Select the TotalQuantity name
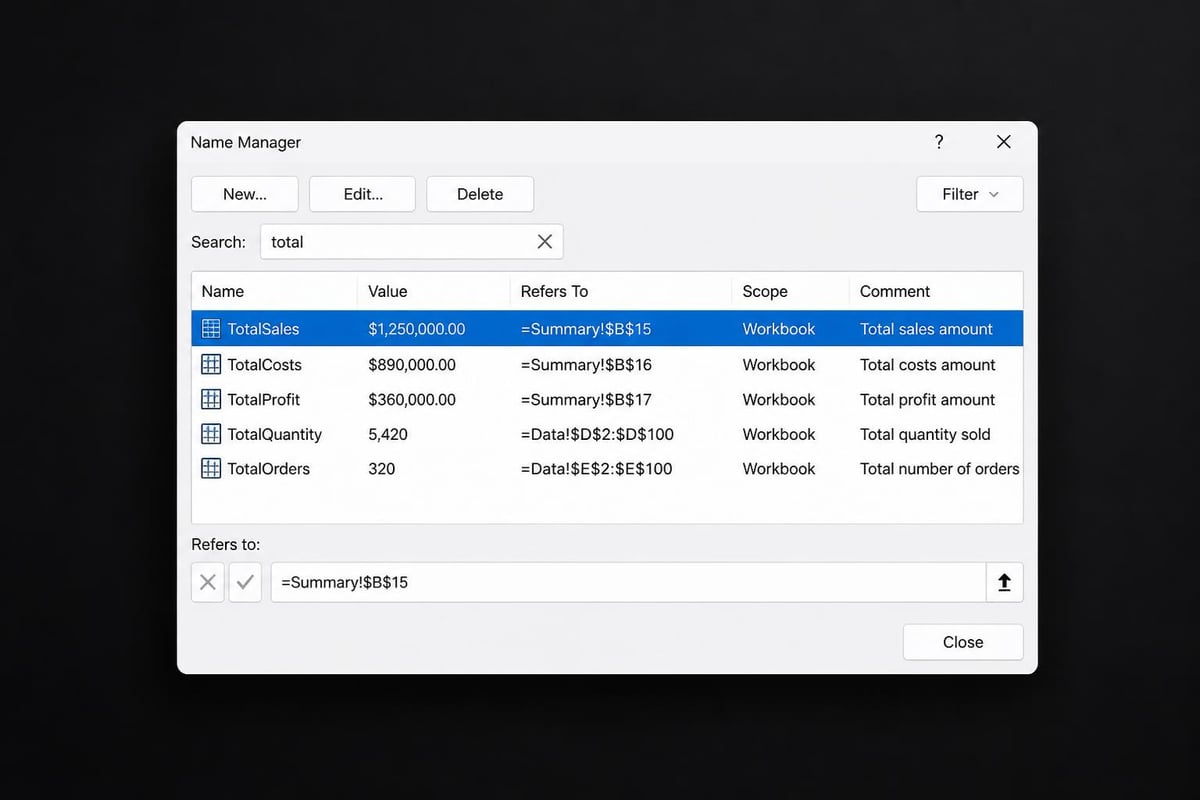 point(275,434)
